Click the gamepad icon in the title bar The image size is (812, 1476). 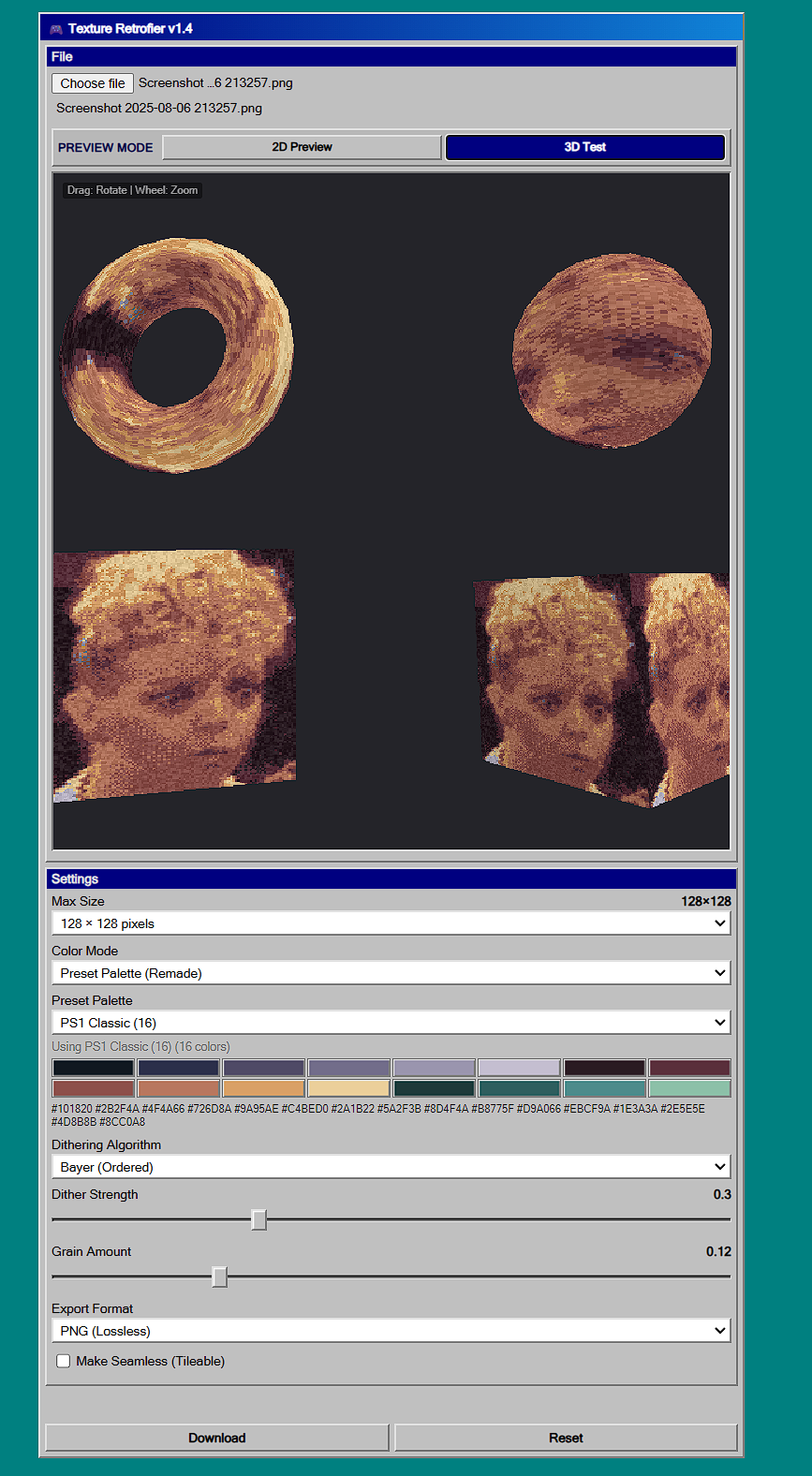tap(56, 29)
